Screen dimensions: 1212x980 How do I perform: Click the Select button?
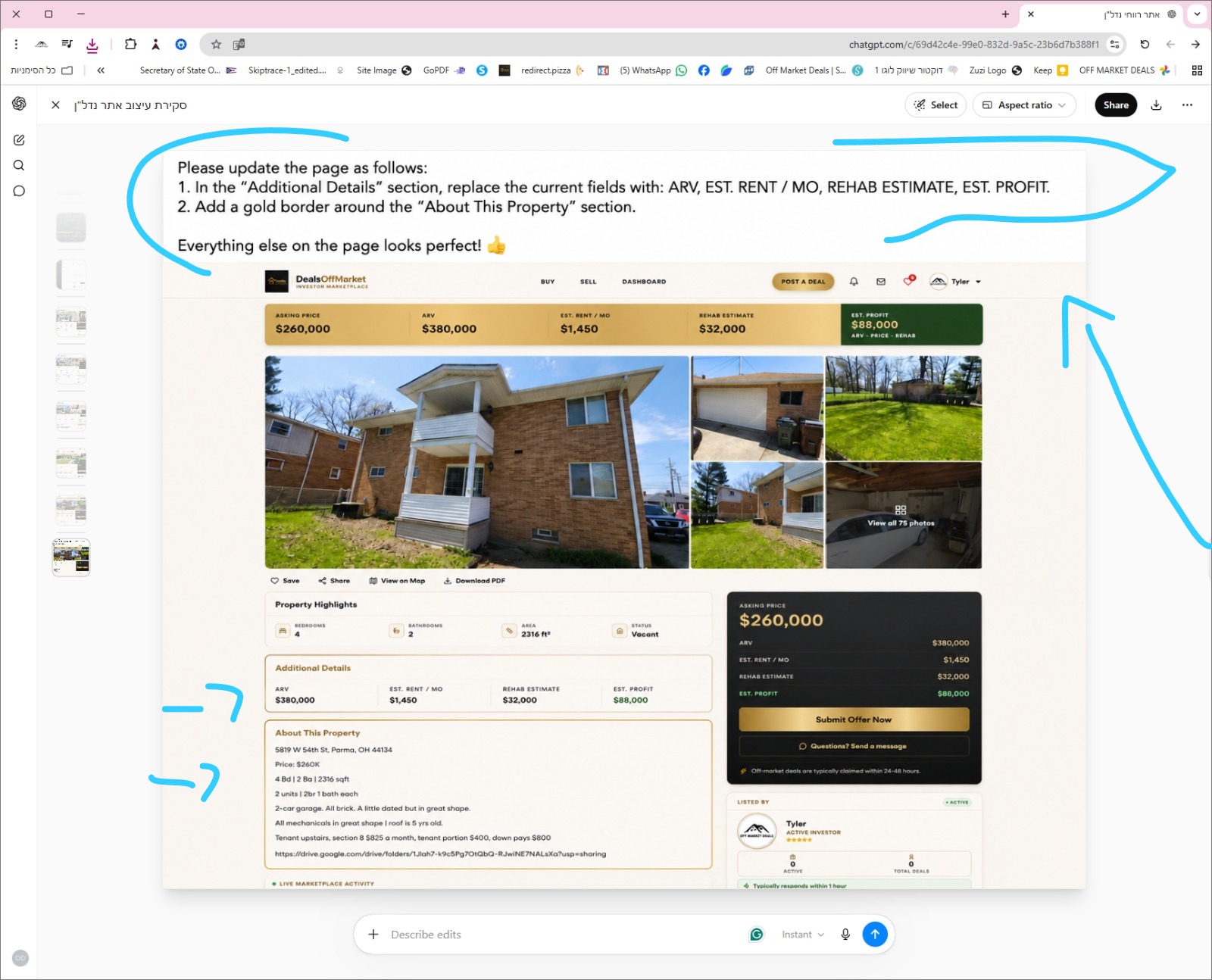[x=936, y=105]
